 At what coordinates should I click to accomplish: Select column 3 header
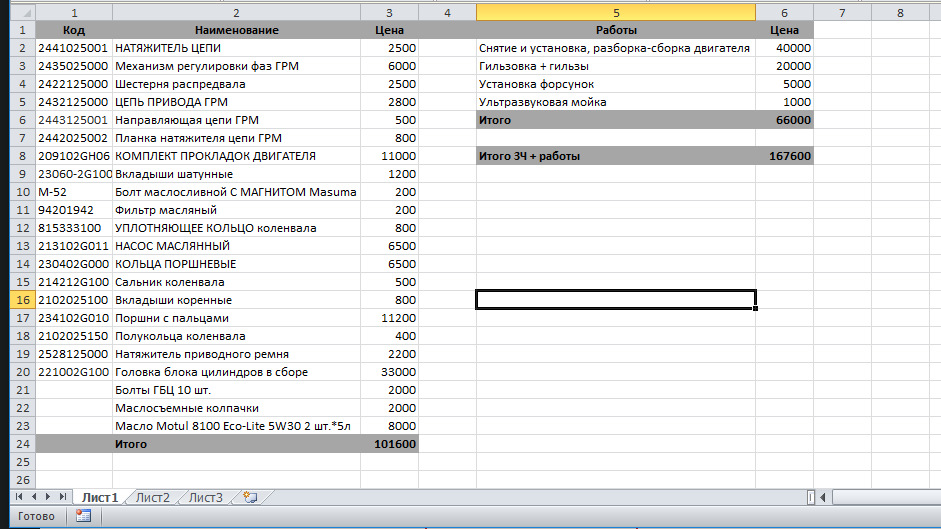click(389, 13)
